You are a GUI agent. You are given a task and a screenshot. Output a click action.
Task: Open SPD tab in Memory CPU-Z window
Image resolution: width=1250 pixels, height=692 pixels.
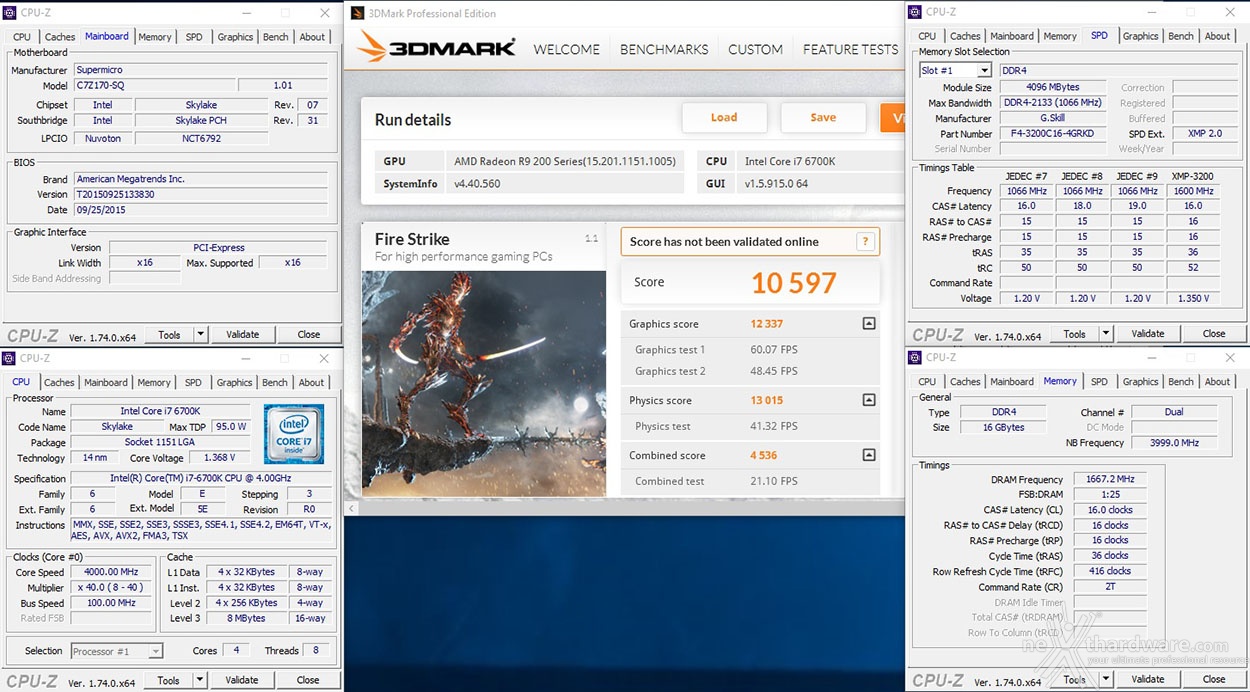pos(1099,382)
